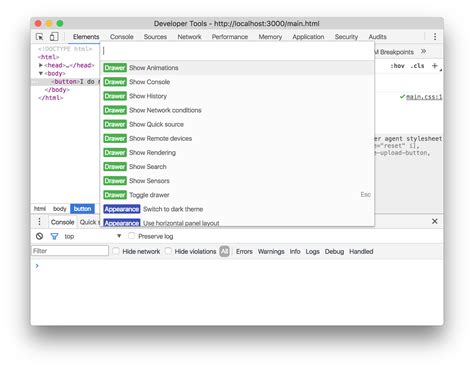Run the Show Console command
Image resolution: width=474 pixels, height=369 pixels.
coord(237,82)
